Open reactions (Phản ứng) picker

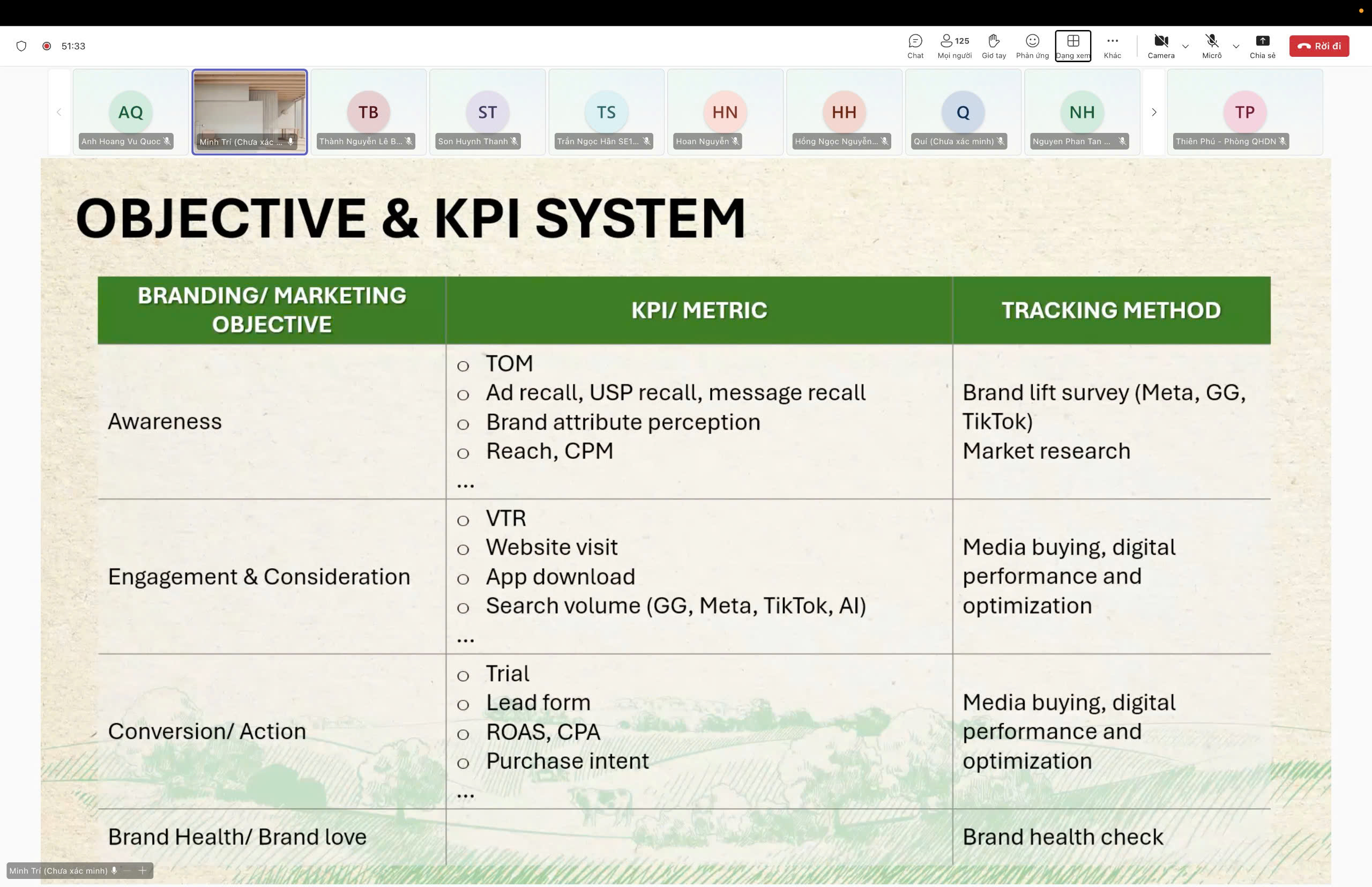point(1032,46)
